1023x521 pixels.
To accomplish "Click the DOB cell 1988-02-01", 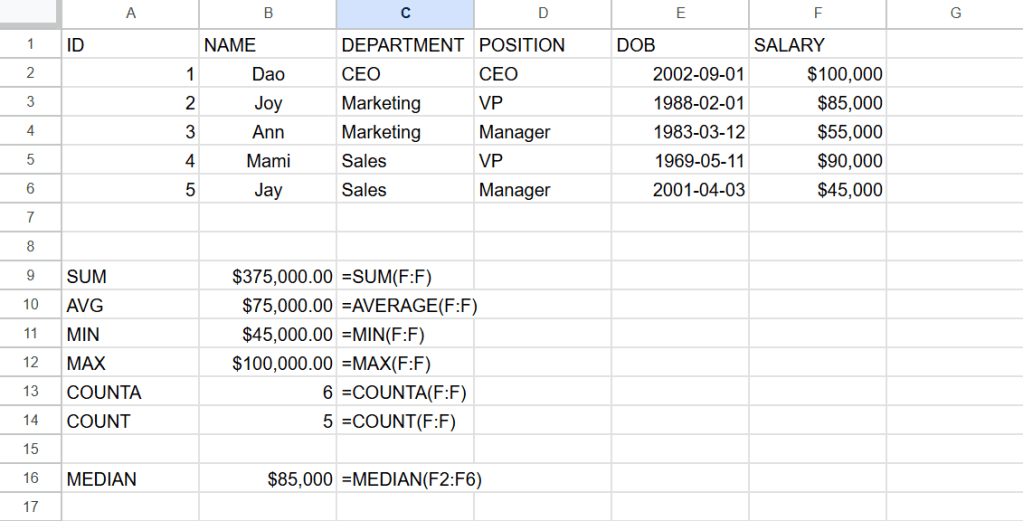I will tap(680, 103).
